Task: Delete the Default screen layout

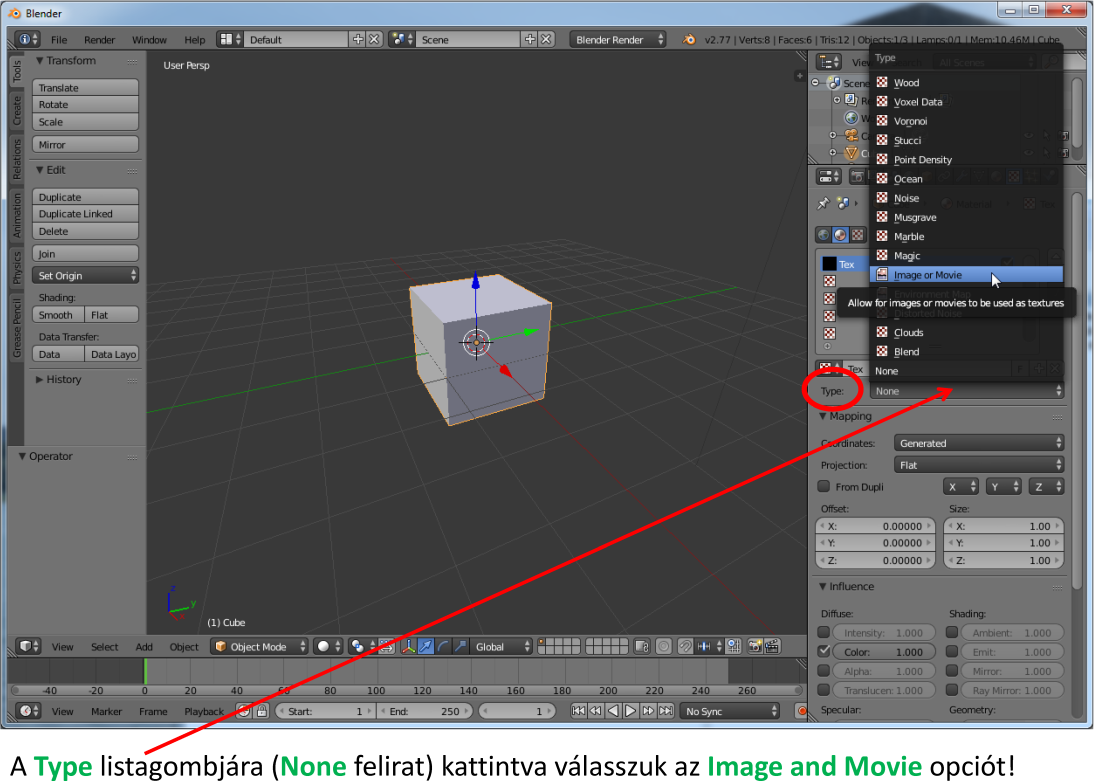Action: [x=375, y=39]
